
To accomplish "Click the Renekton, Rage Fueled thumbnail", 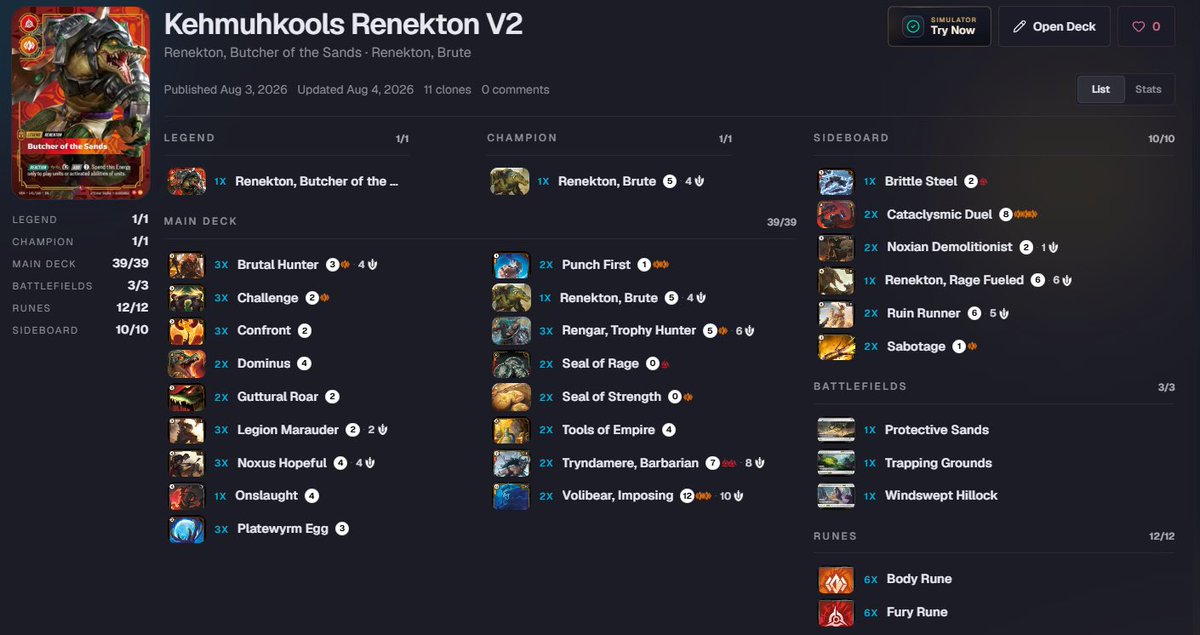I will click(836, 281).
